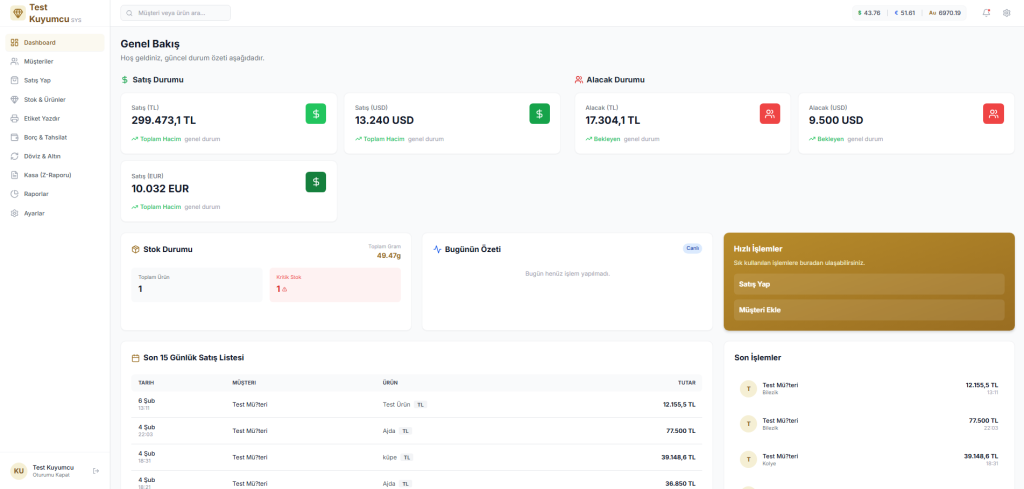This screenshot has height=489, width=1024.
Task: Click the notification bell icon
Action: 986,13
